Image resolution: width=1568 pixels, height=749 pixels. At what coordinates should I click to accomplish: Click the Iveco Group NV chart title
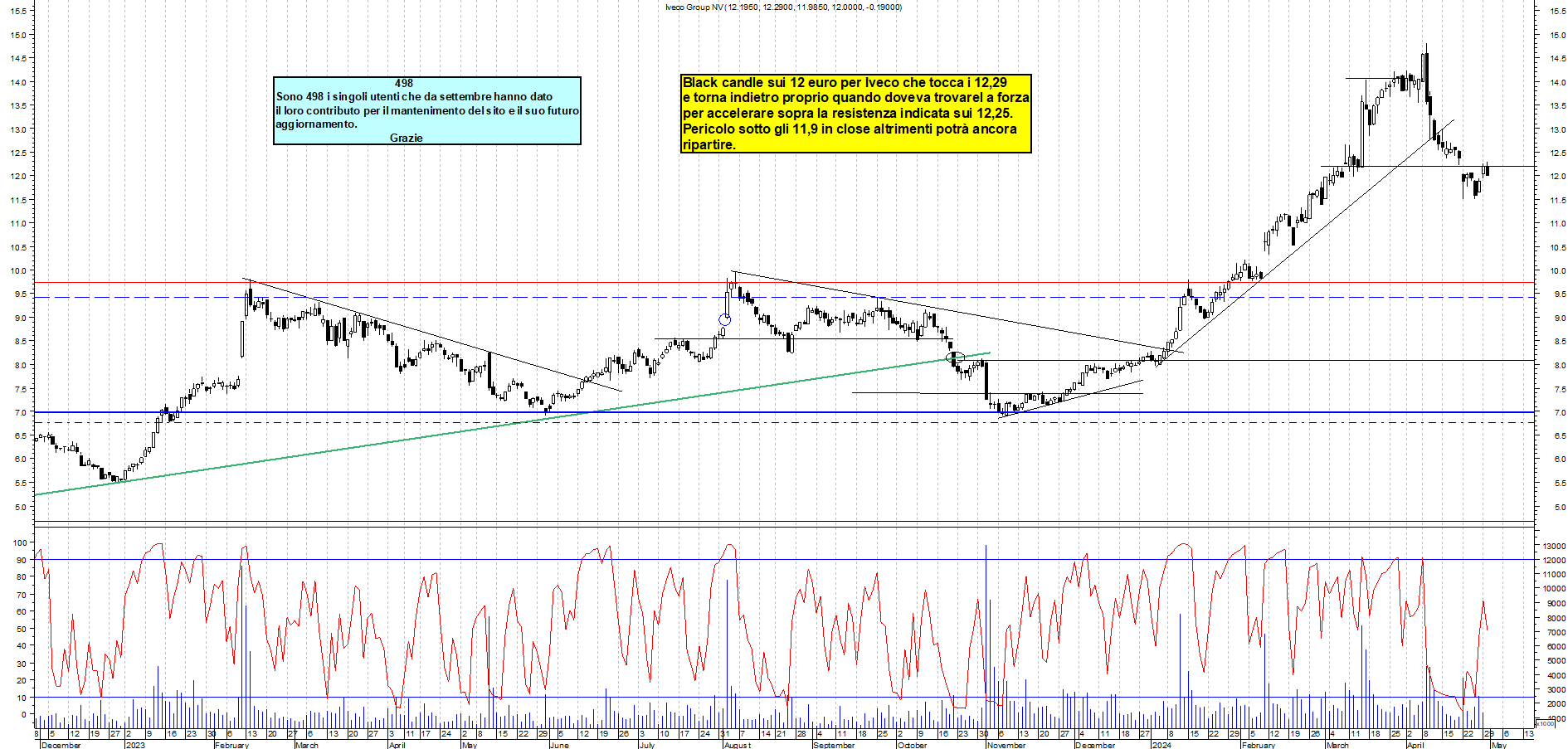(783, 7)
